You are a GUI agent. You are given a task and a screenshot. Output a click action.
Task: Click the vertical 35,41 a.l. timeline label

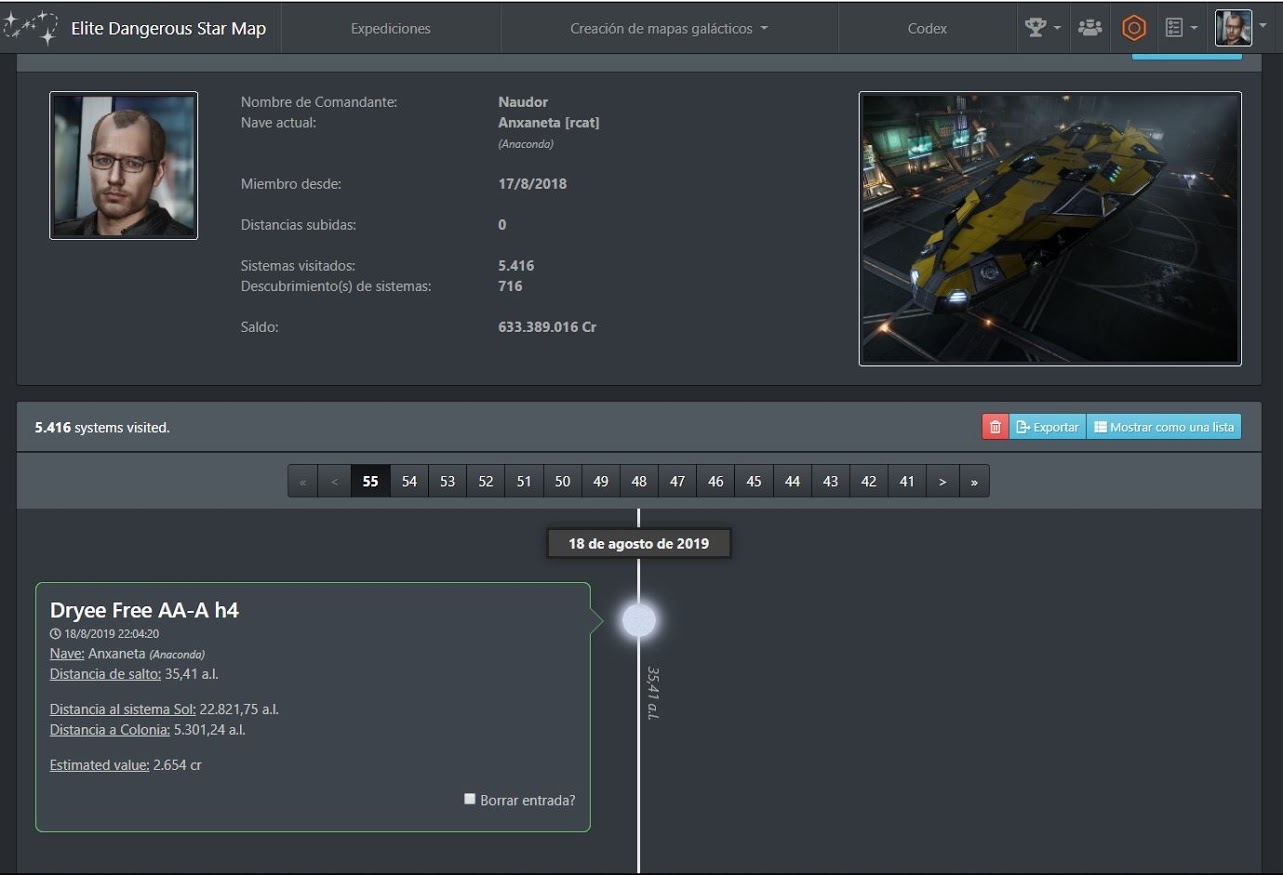click(652, 693)
